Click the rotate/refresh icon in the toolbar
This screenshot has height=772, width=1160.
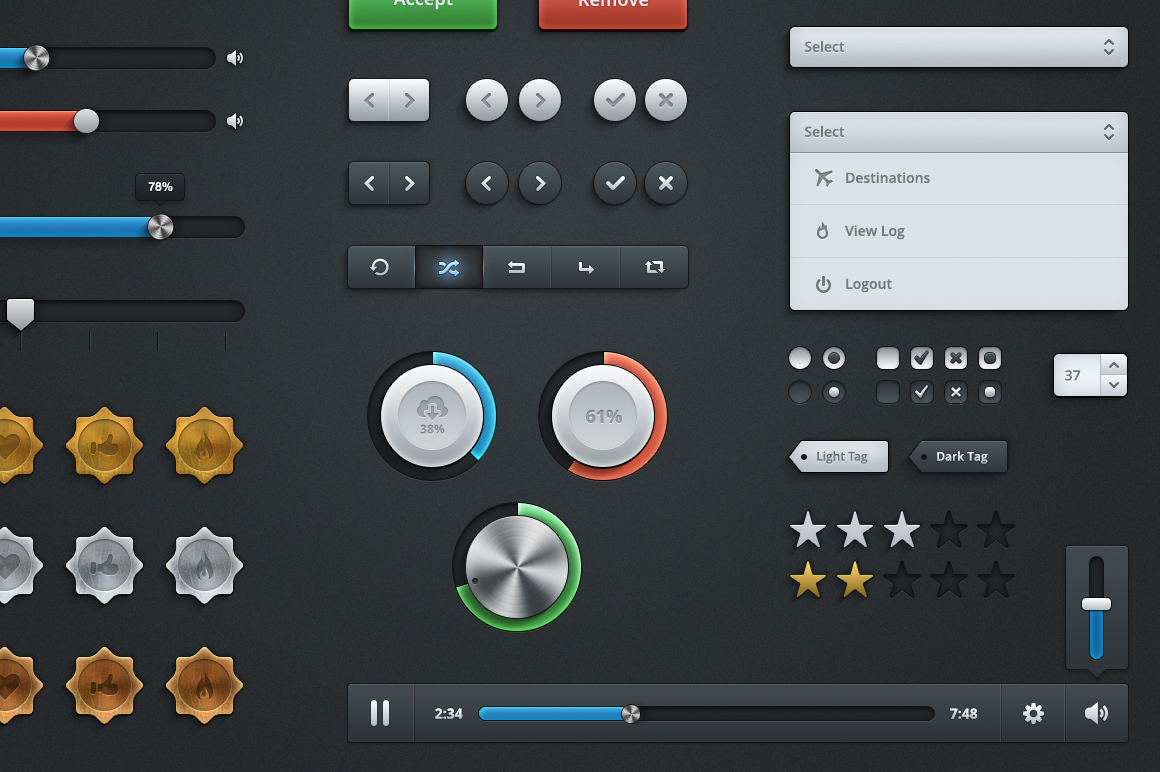(x=381, y=267)
